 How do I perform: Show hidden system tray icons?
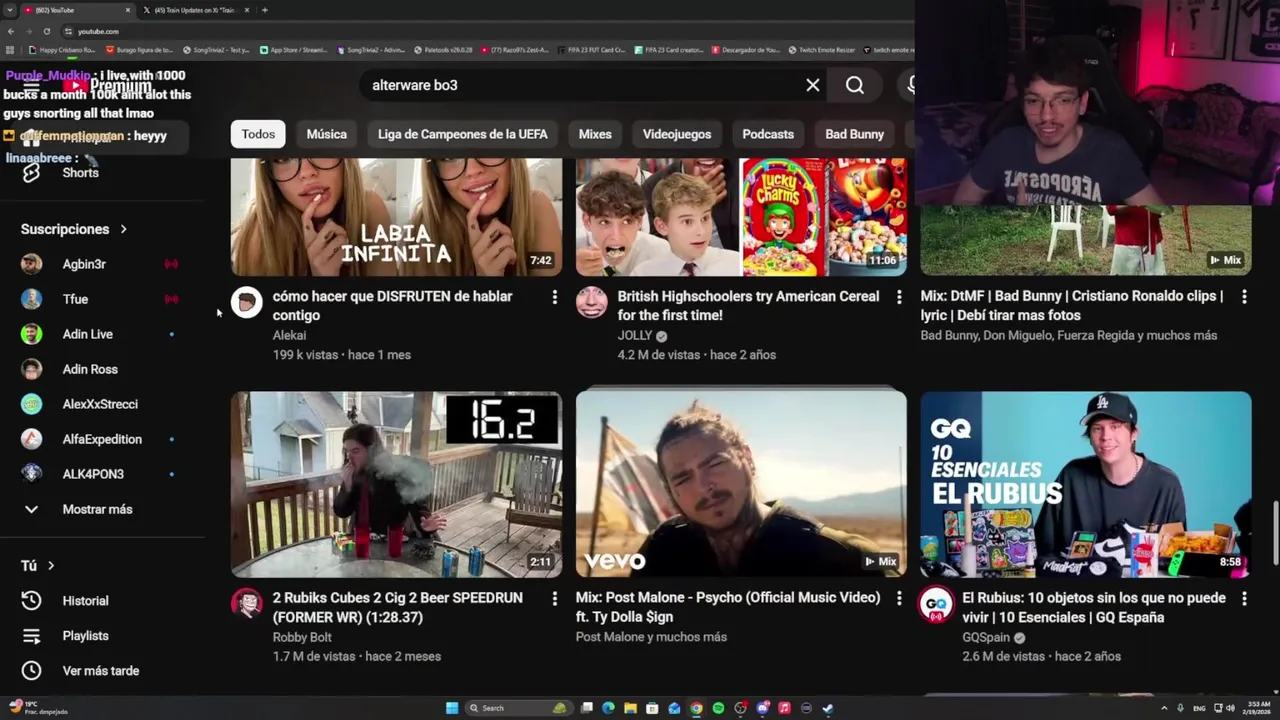pos(1164,708)
